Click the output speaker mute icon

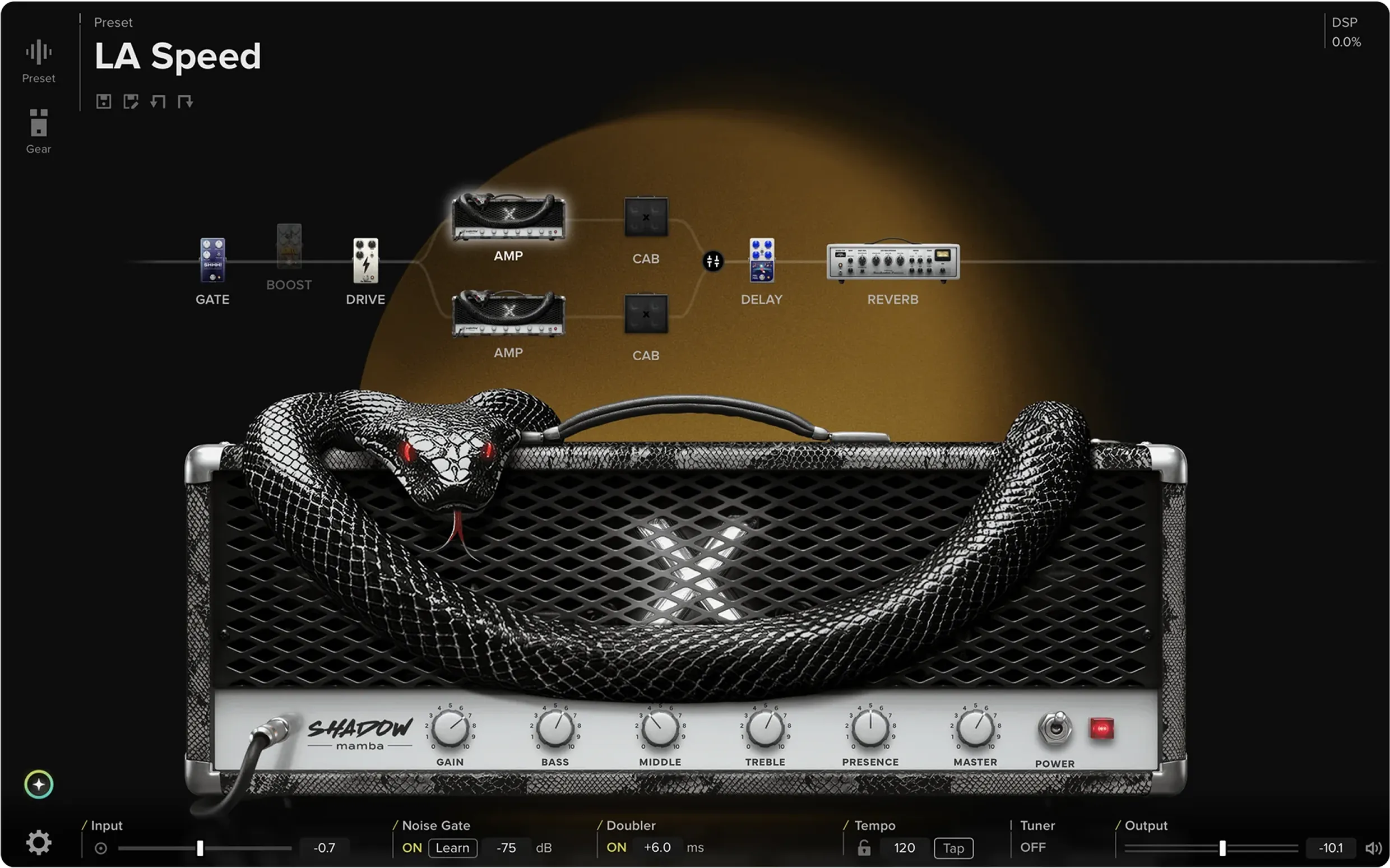[x=1373, y=848]
